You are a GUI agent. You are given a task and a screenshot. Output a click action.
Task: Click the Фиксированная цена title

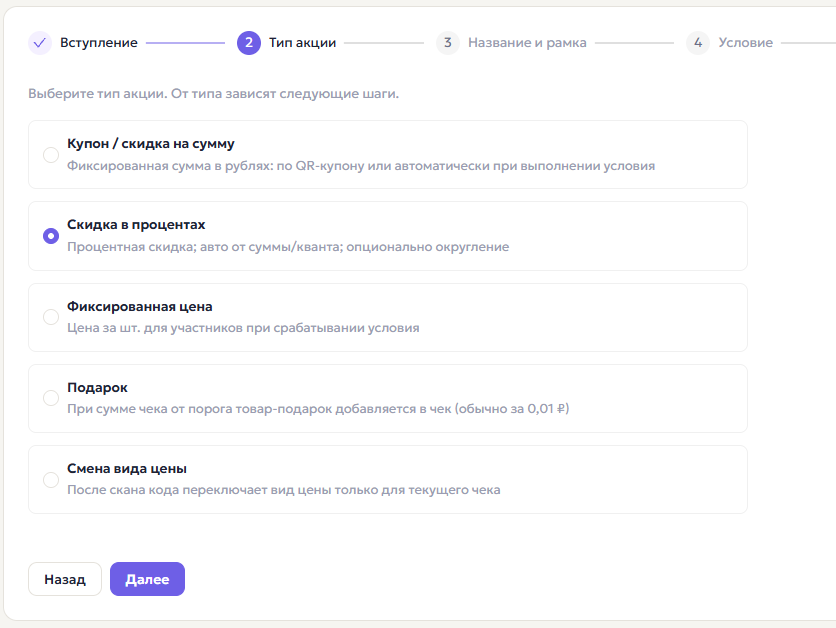point(140,307)
